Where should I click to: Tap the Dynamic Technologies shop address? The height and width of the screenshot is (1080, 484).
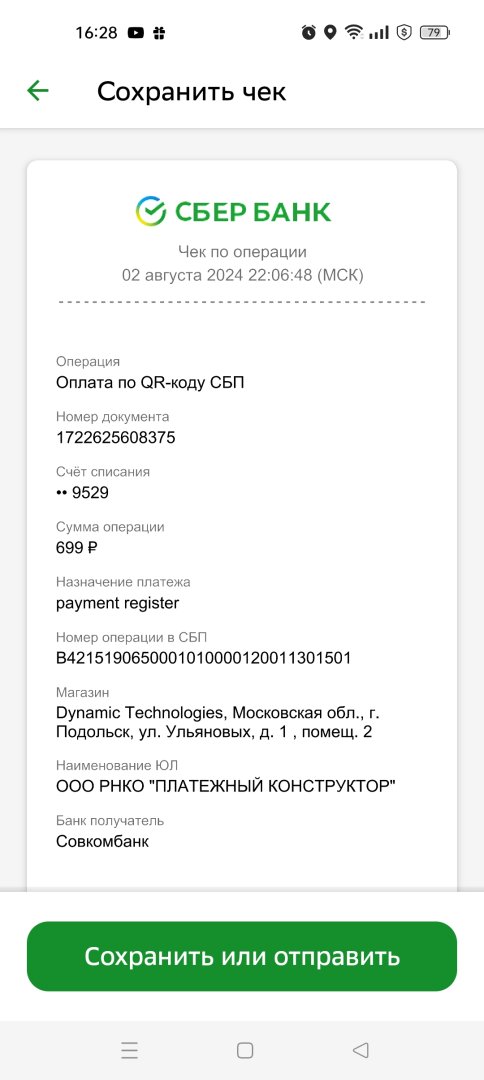pos(218,722)
